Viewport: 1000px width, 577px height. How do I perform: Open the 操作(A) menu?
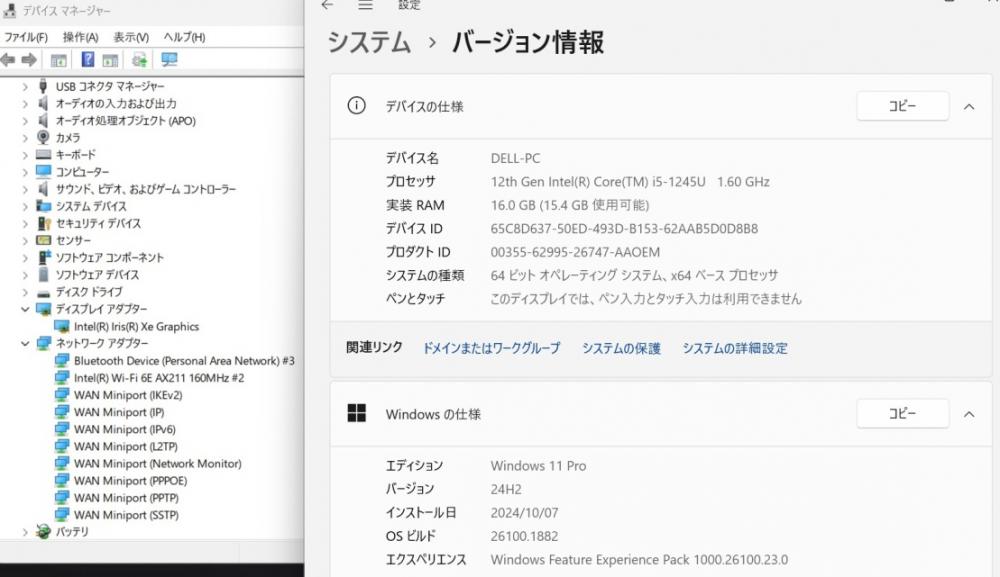click(x=80, y=37)
